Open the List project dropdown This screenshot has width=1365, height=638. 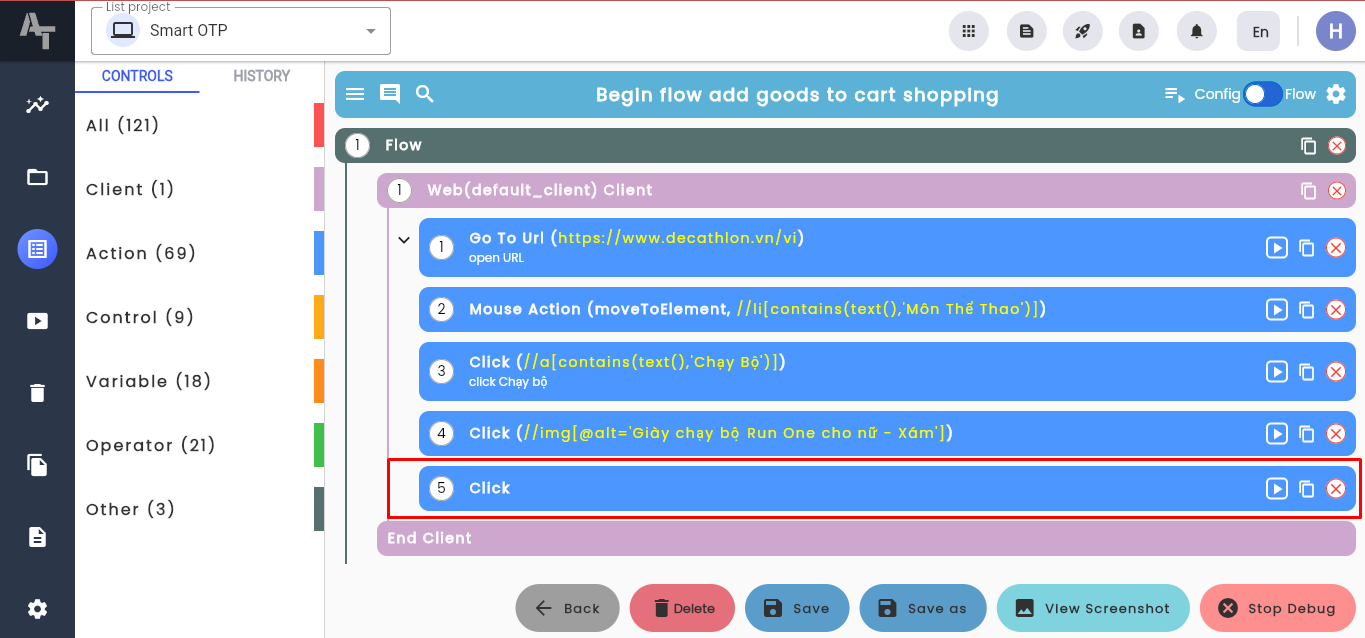241,31
